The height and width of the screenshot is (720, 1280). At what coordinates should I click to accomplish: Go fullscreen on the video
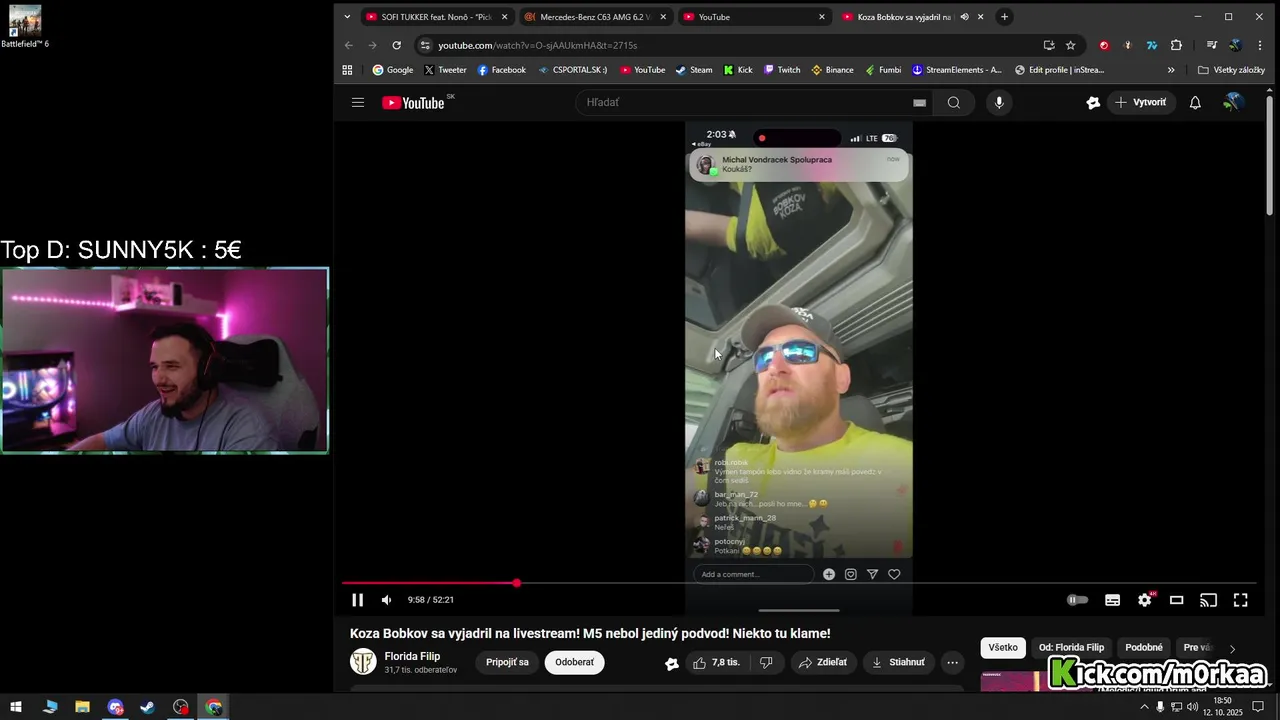click(x=1240, y=600)
